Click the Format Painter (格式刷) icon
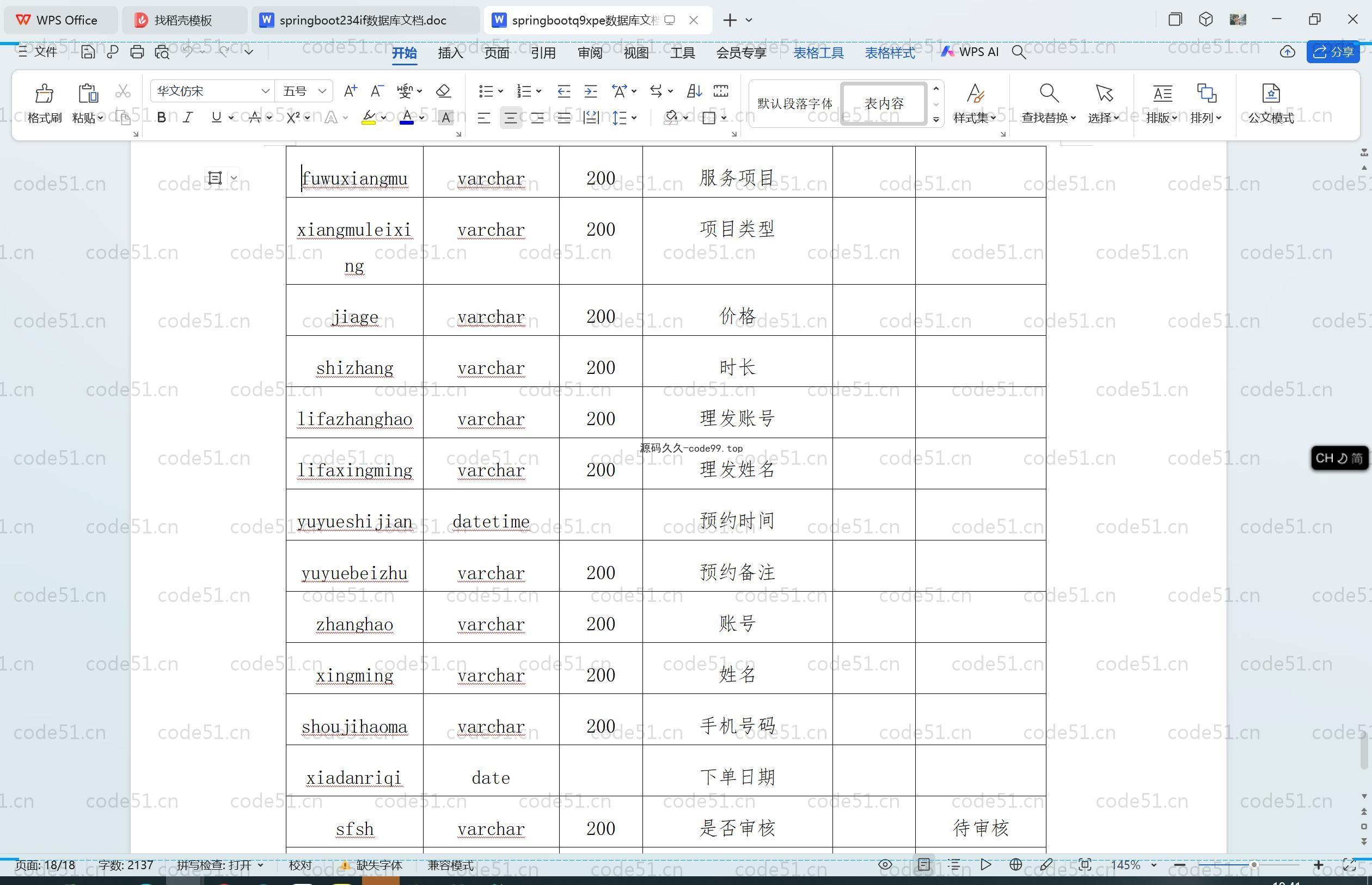Image resolution: width=1372 pixels, height=885 pixels. pyautogui.click(x=44, y=93)
